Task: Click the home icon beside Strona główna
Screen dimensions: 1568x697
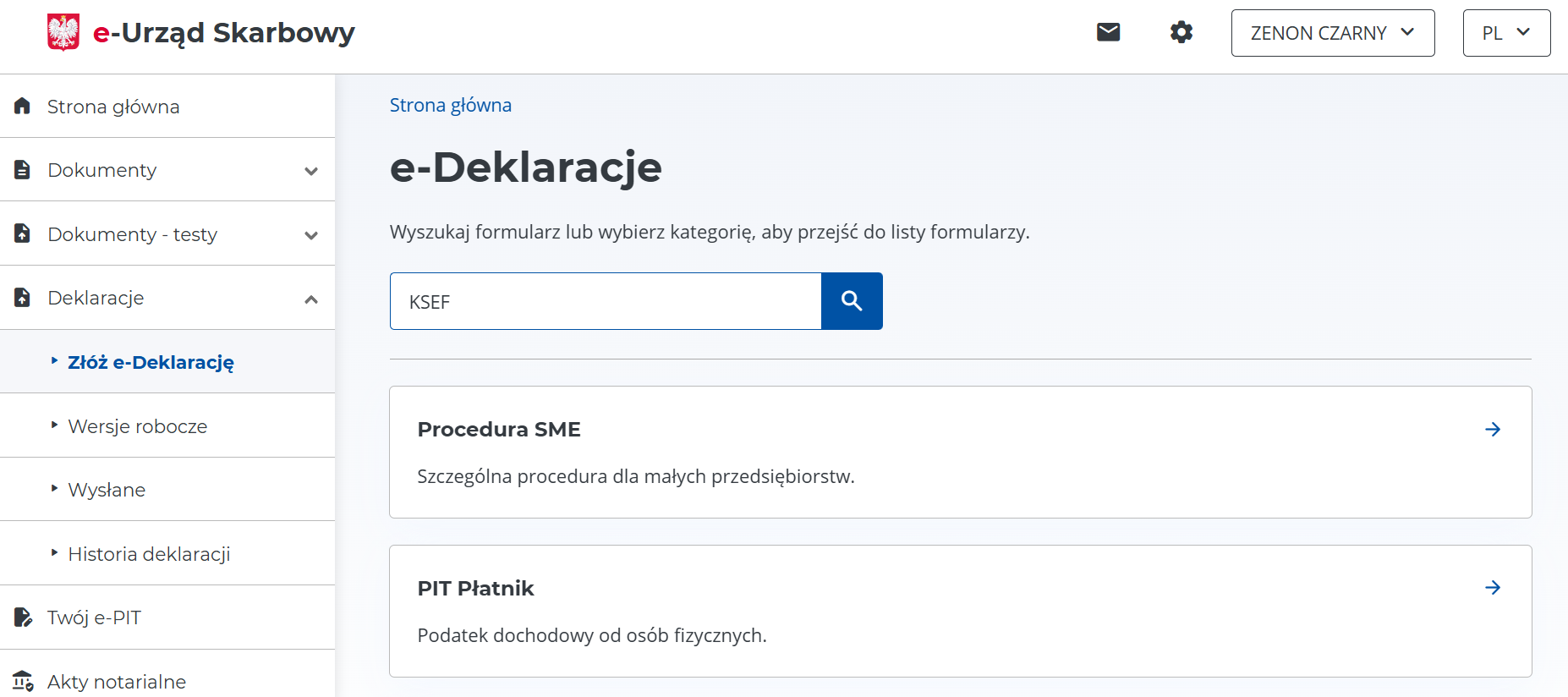Action: coord(23,106)
